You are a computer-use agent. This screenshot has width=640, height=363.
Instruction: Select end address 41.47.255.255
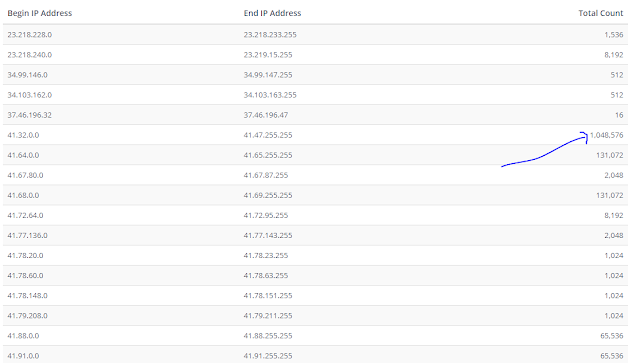[268, 135]
